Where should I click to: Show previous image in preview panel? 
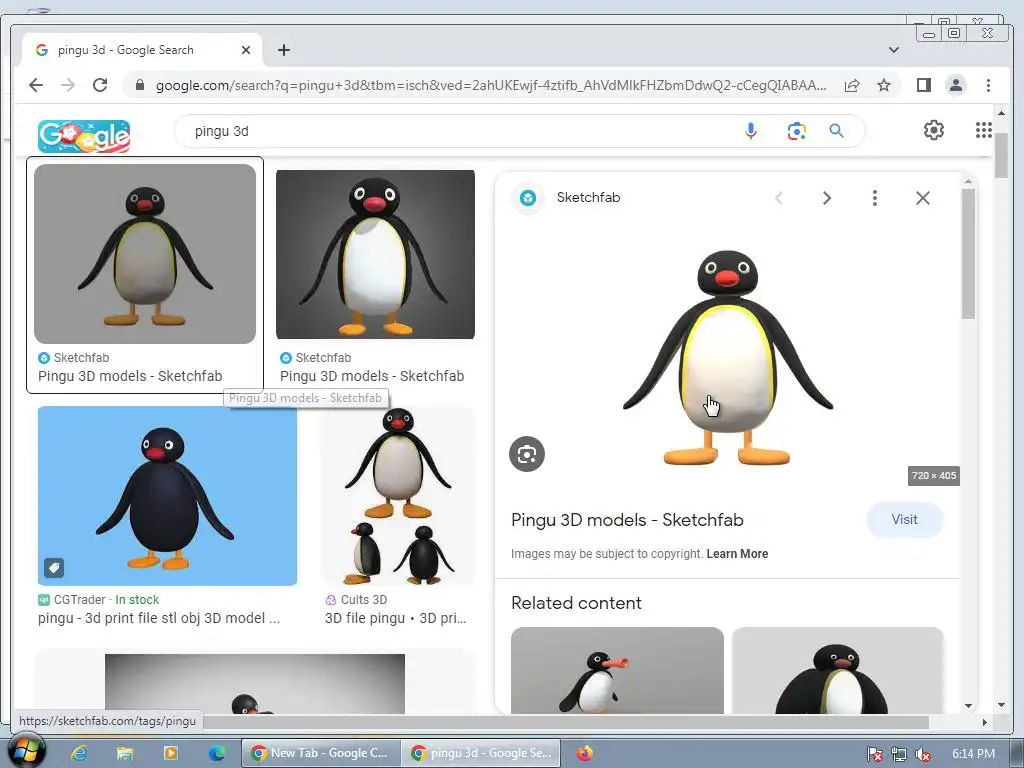pyautogui.click(x=778, y=198)
